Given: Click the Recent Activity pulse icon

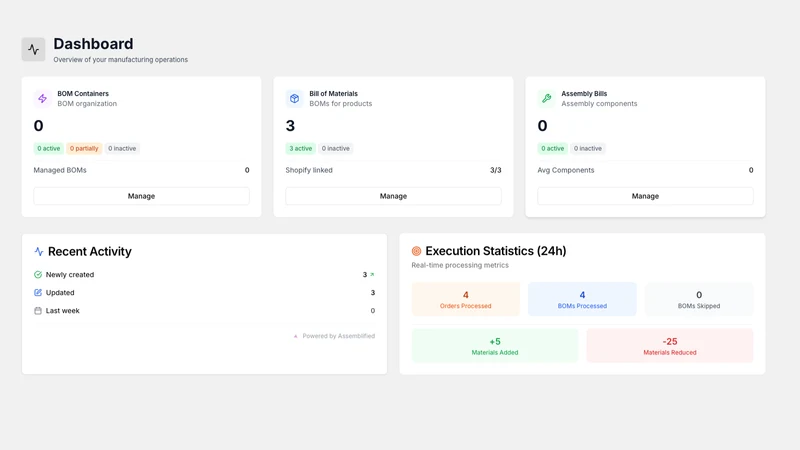Looking at the screenshot, I should coord(39,252).
